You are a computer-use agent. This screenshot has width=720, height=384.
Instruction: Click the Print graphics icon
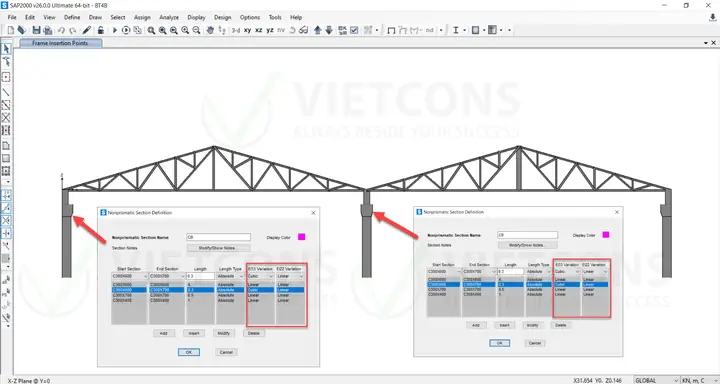pyautogui.click(x=47, y=30)
